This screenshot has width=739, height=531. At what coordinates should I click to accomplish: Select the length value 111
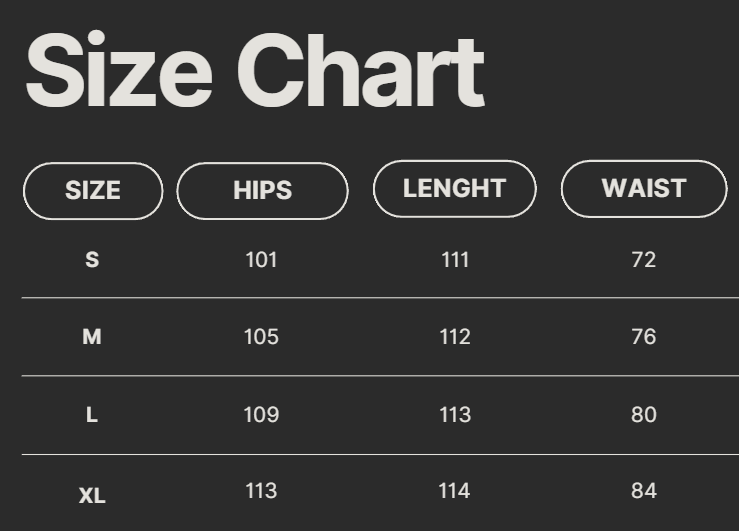(x=455, y=260)
